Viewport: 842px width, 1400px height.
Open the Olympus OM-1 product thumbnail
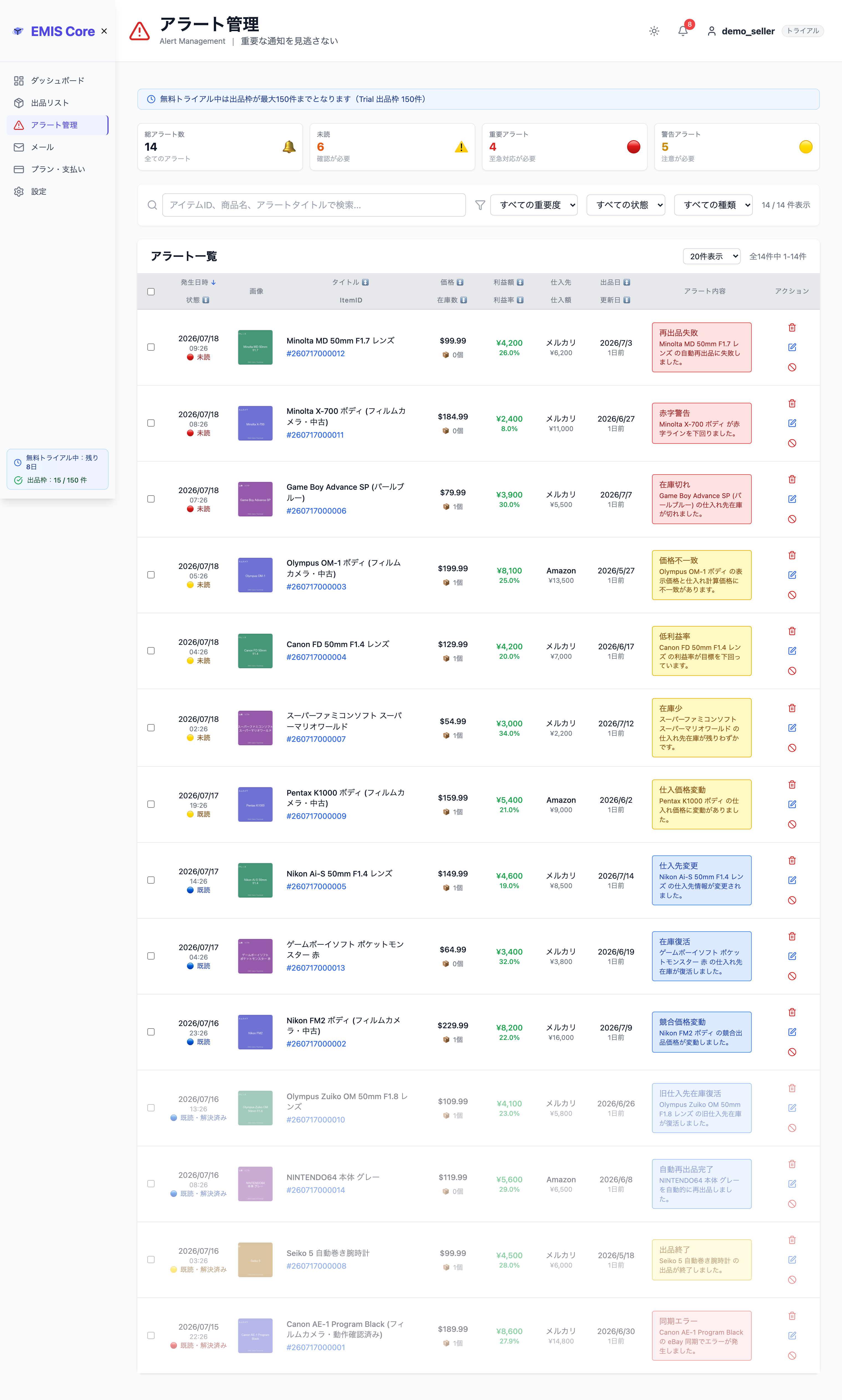pyautogui.click(x=255, y=575)
